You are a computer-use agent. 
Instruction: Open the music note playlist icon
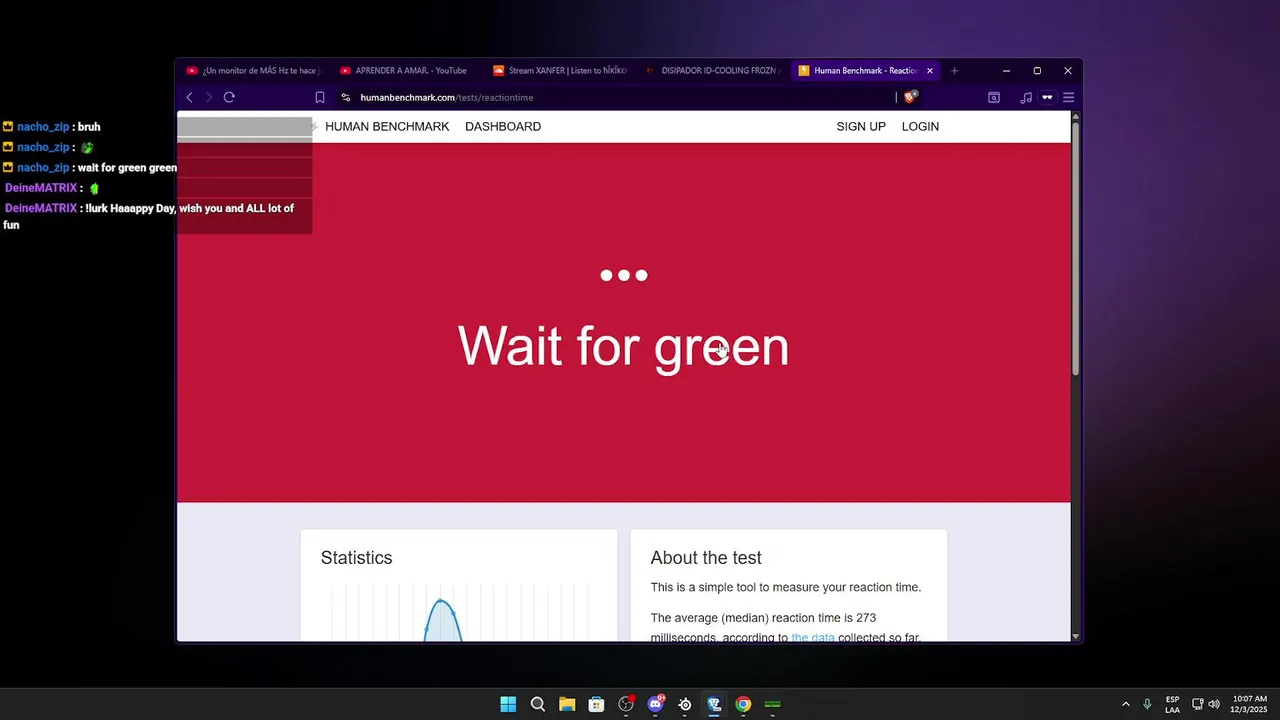(x=1026, y=97)
